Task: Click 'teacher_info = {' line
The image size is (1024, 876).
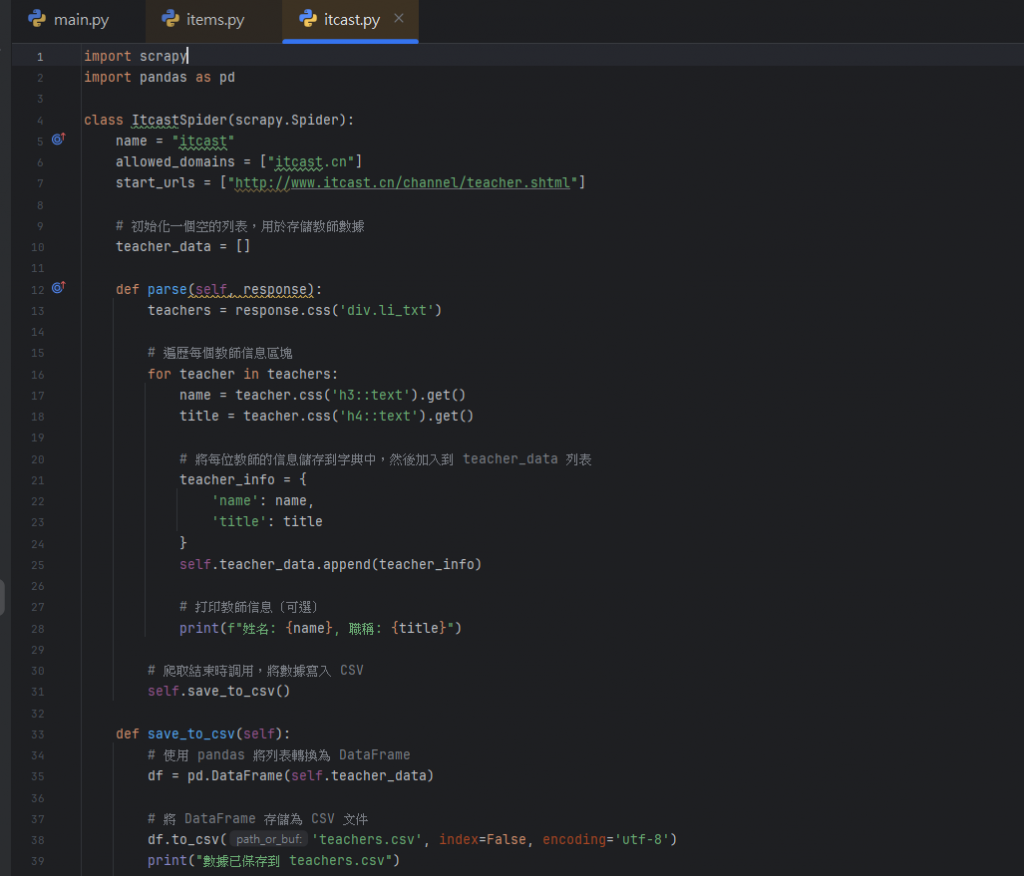Action: coord(243,479)
